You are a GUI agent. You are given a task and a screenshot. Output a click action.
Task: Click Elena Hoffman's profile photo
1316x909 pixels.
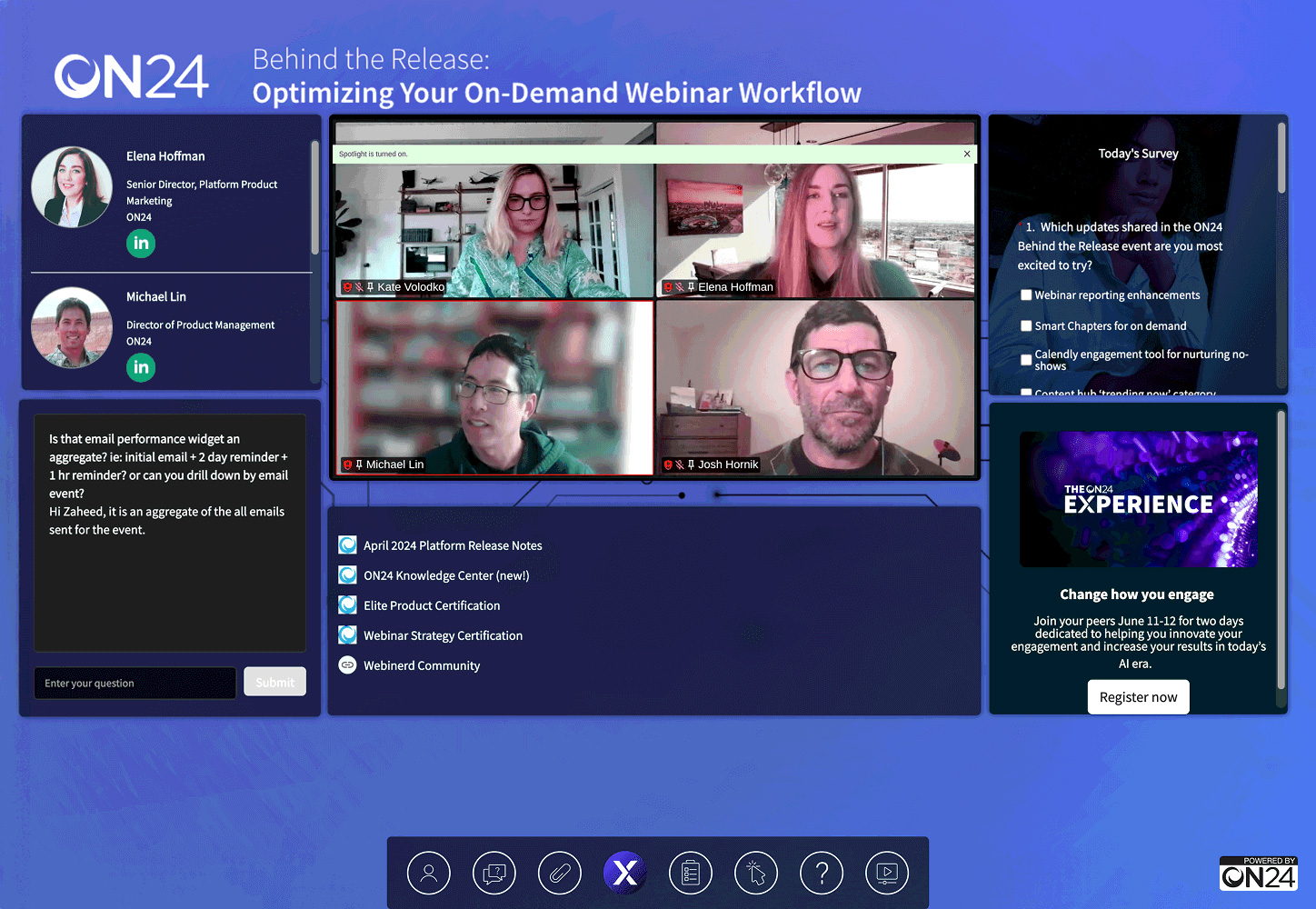click(72, 186)
